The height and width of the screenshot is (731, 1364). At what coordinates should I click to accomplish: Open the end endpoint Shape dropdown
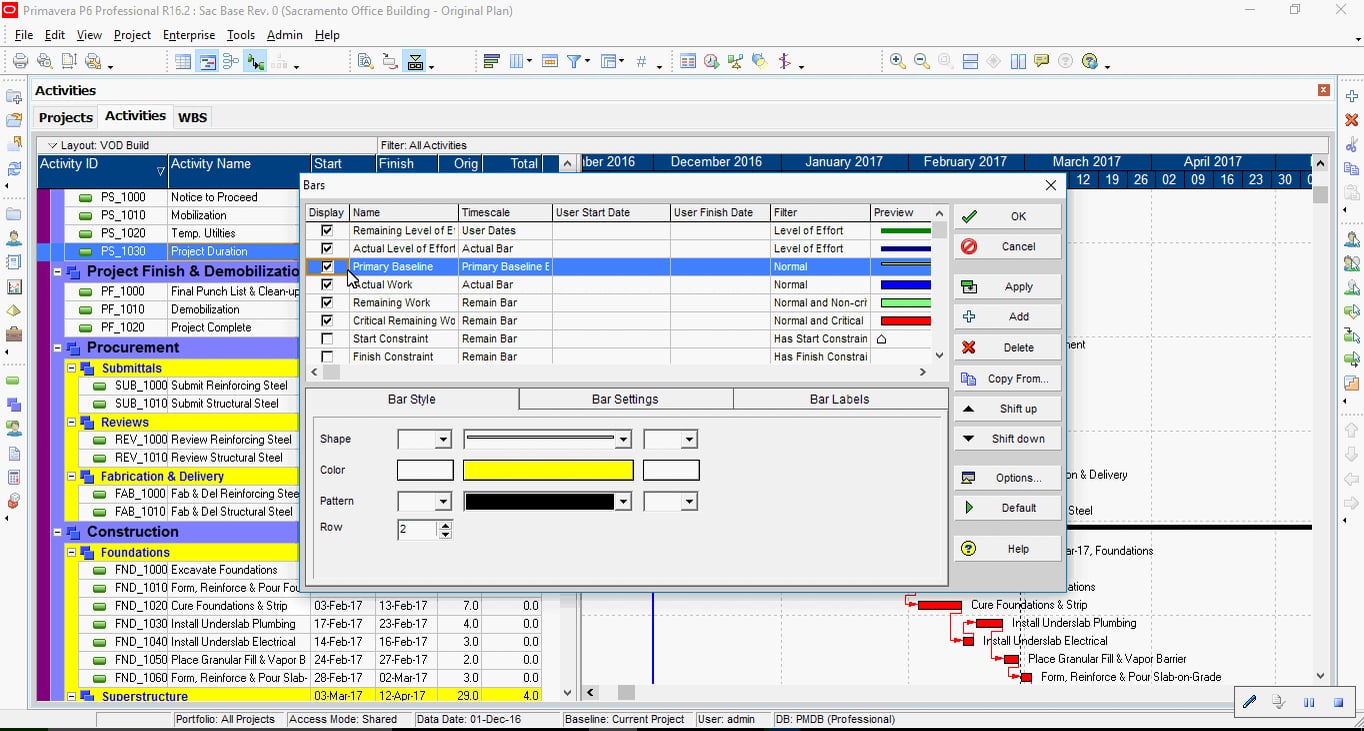[689, 439]
